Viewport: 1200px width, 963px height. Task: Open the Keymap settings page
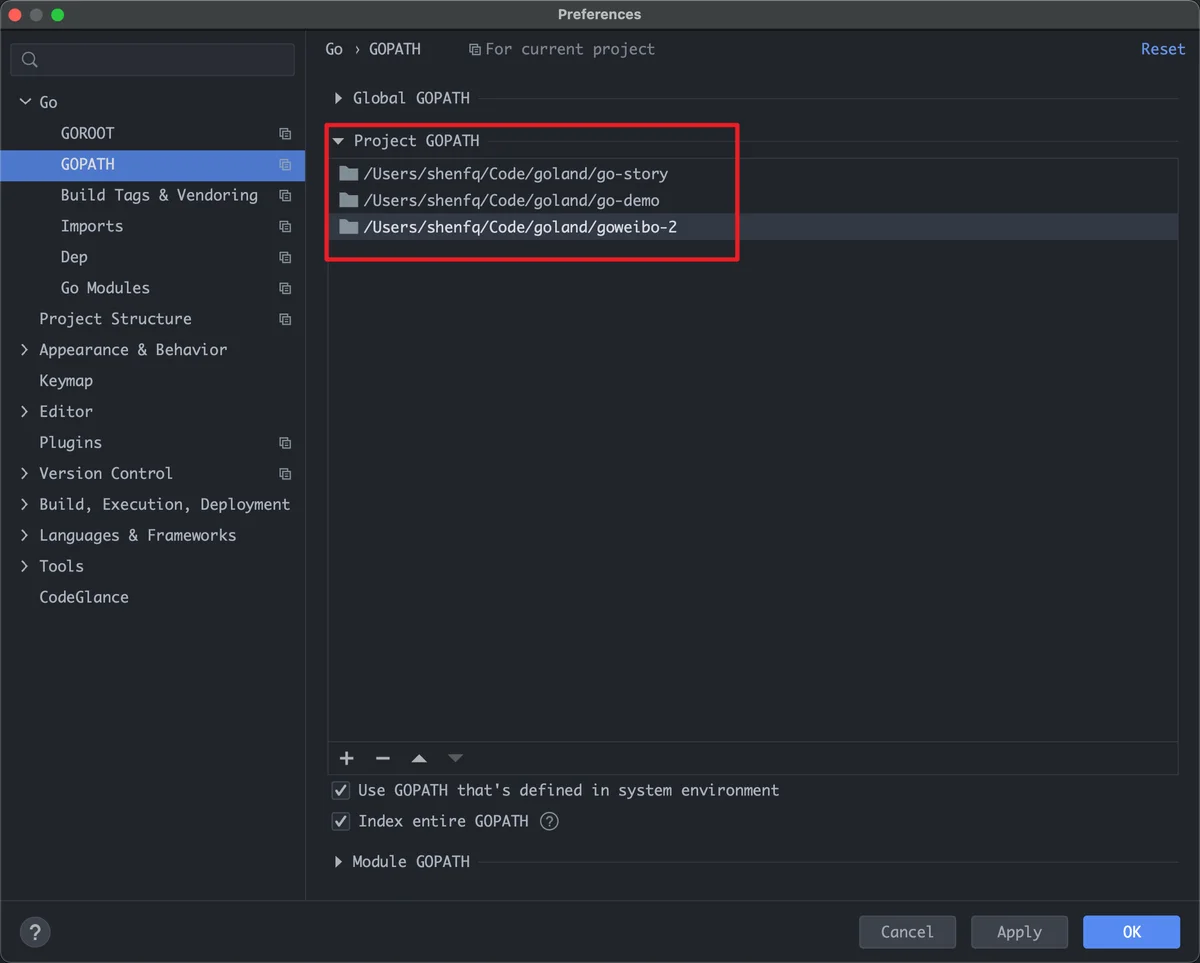[x=66, y=381]
